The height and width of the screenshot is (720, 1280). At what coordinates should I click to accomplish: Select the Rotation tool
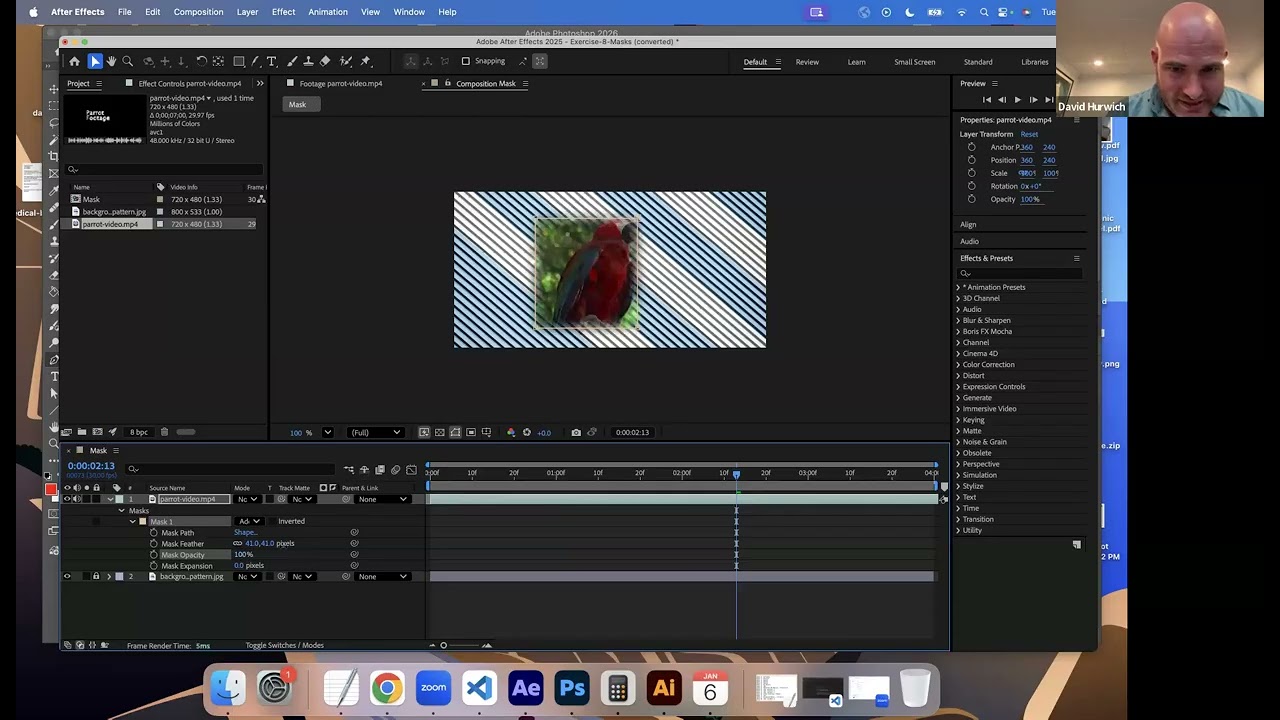coord(201,61)
